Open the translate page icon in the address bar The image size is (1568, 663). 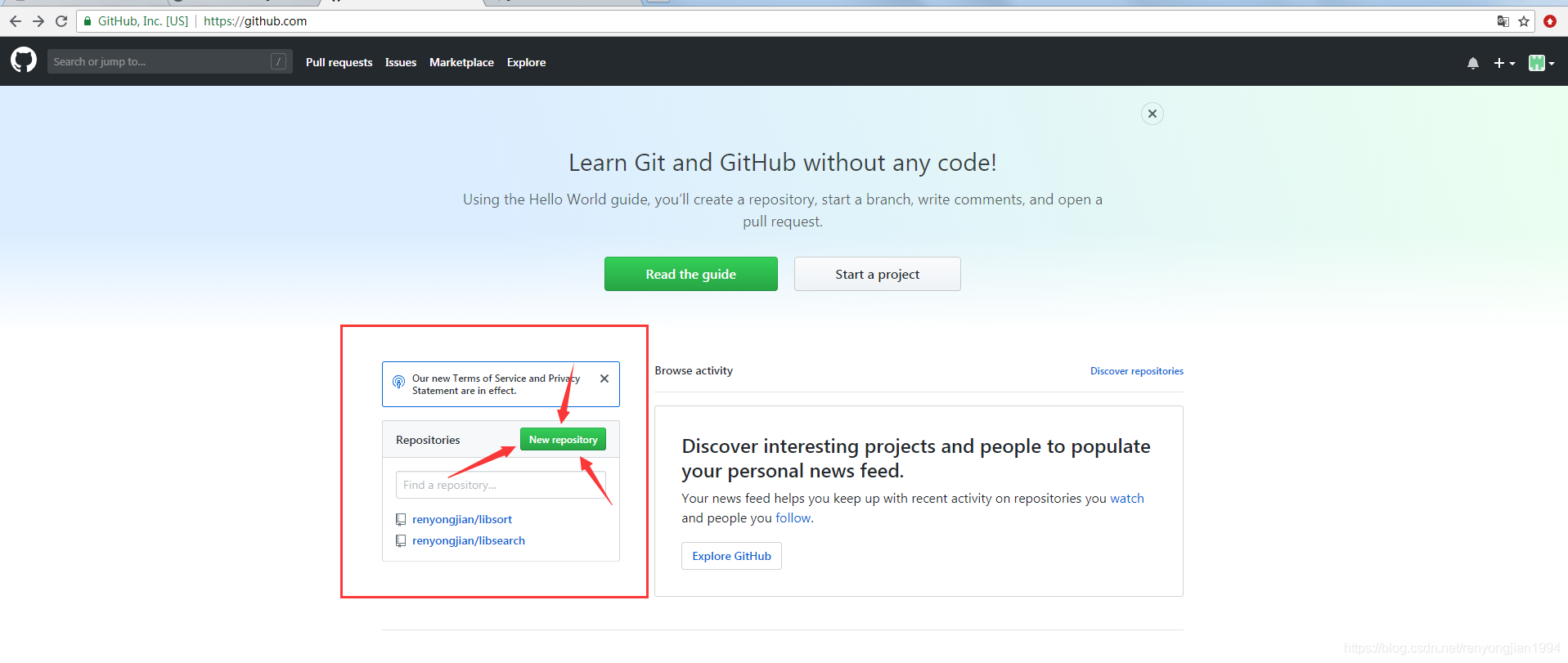click(x=1503, y=21)
